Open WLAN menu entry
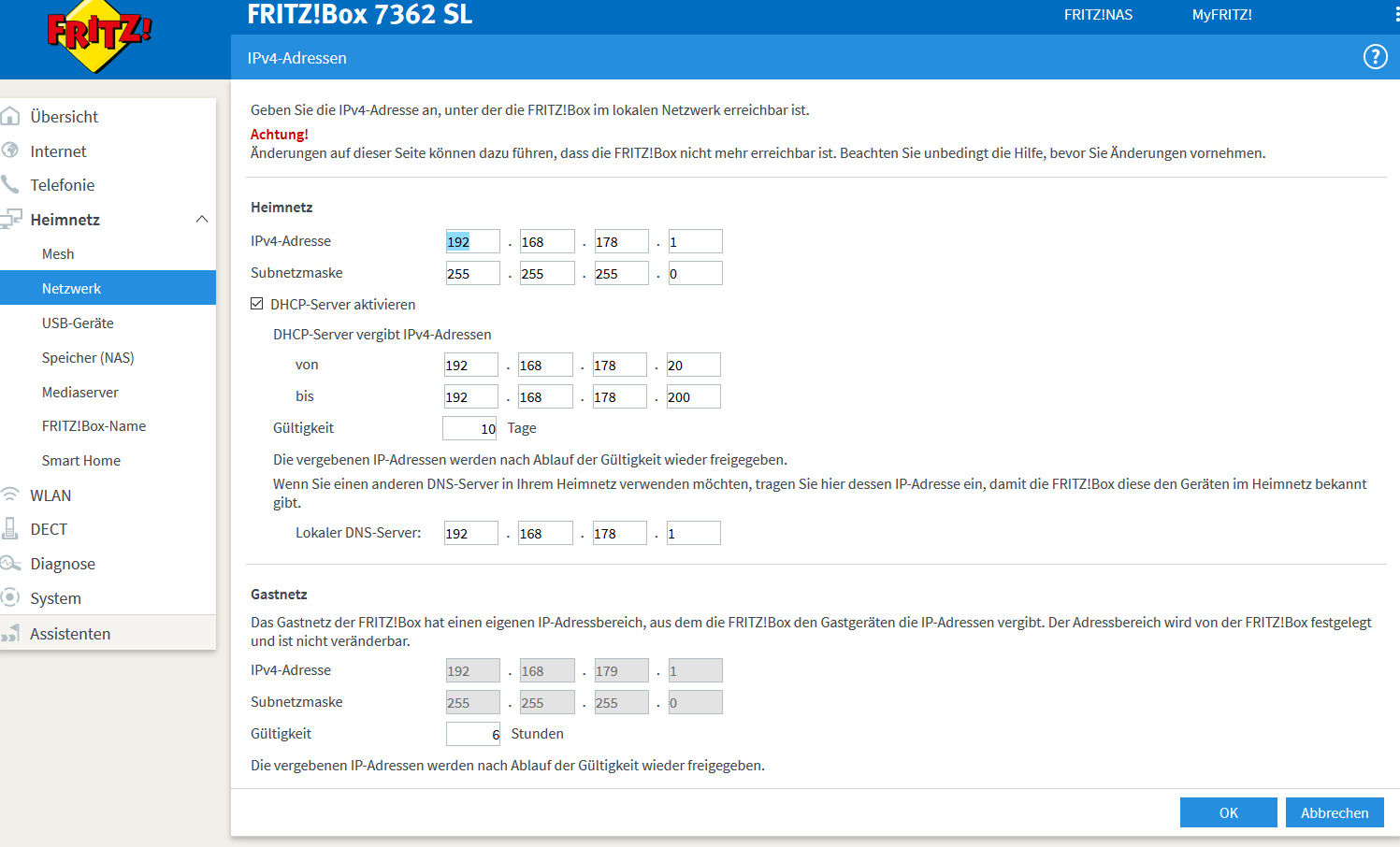The width and height of the screenshot is (1400, 847). (108, 495)
